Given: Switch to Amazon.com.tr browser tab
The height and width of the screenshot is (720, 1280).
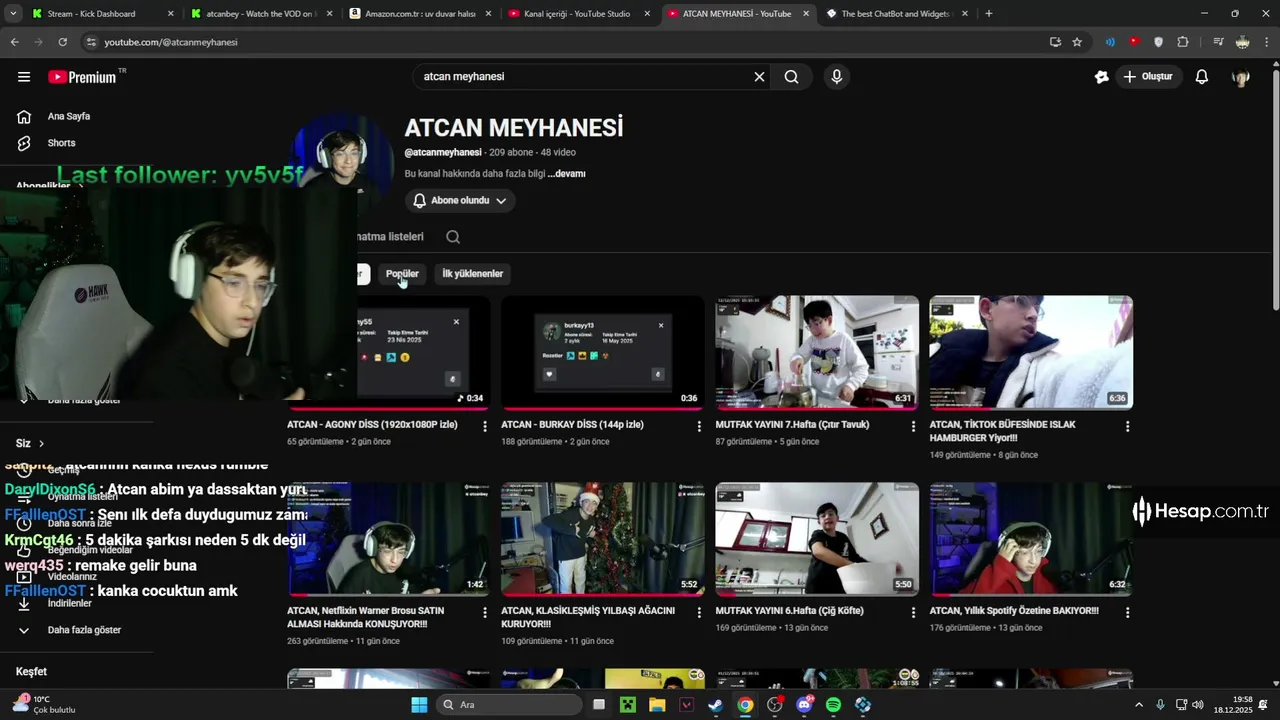Looking at the screenshot, I should point(420,14).
